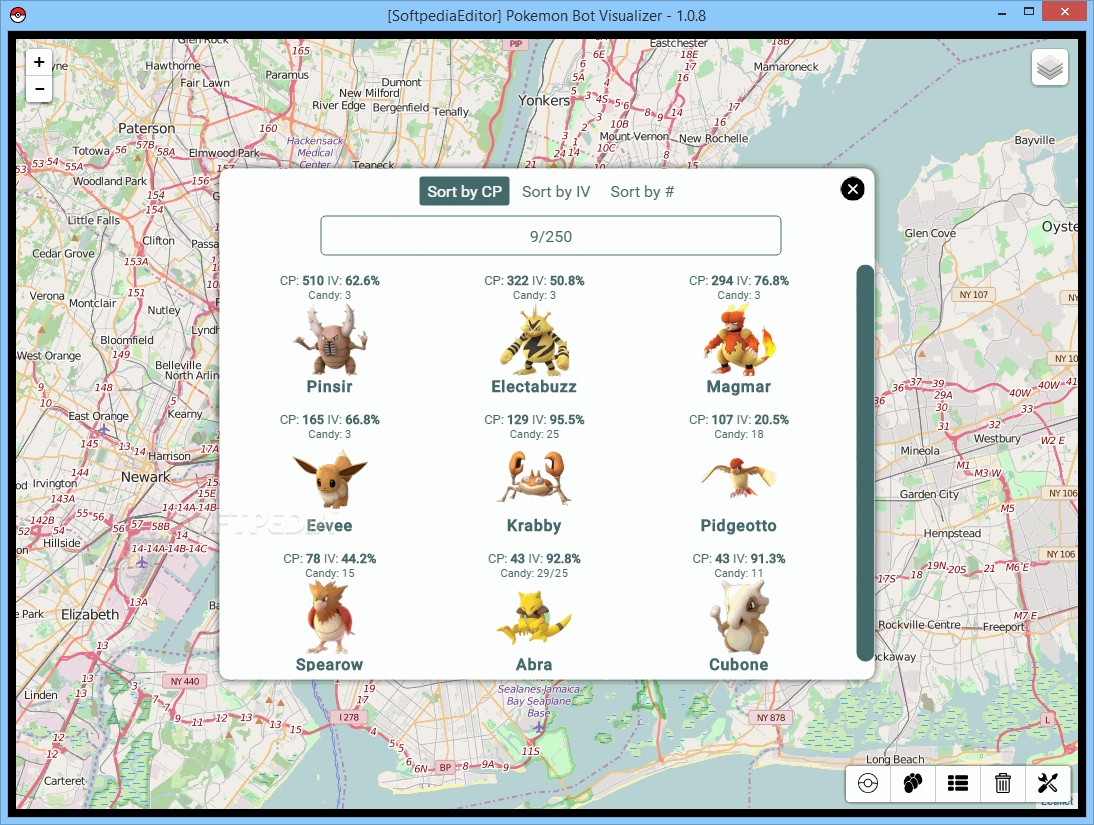This screenshot has width=1094, height=825.
Task: Click the 'CP: 294 IV: 76.8%' text
Action: (x=739, y=281)
